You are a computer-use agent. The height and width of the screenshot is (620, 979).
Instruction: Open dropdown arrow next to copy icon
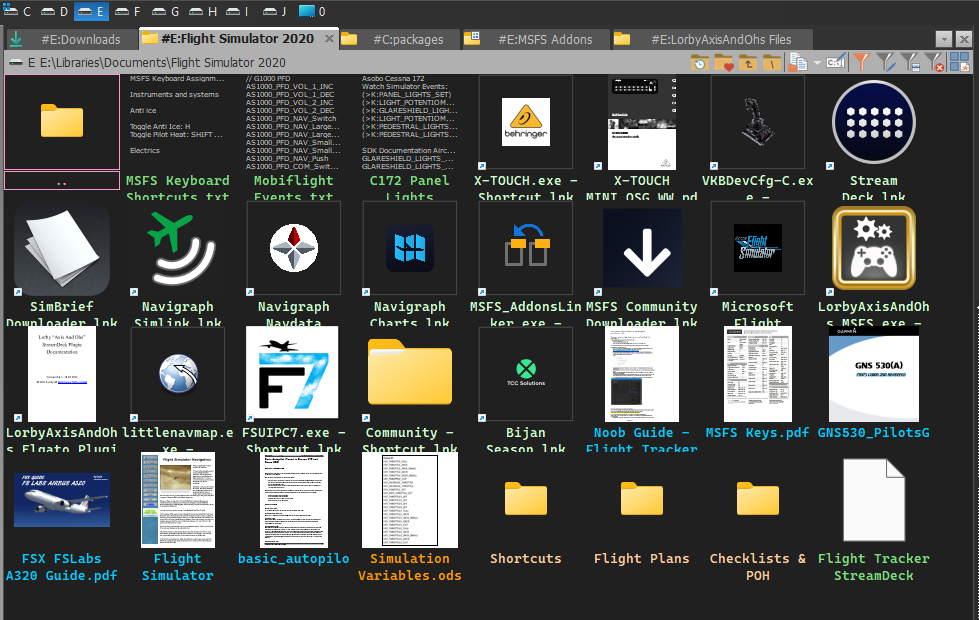(817, 63)
